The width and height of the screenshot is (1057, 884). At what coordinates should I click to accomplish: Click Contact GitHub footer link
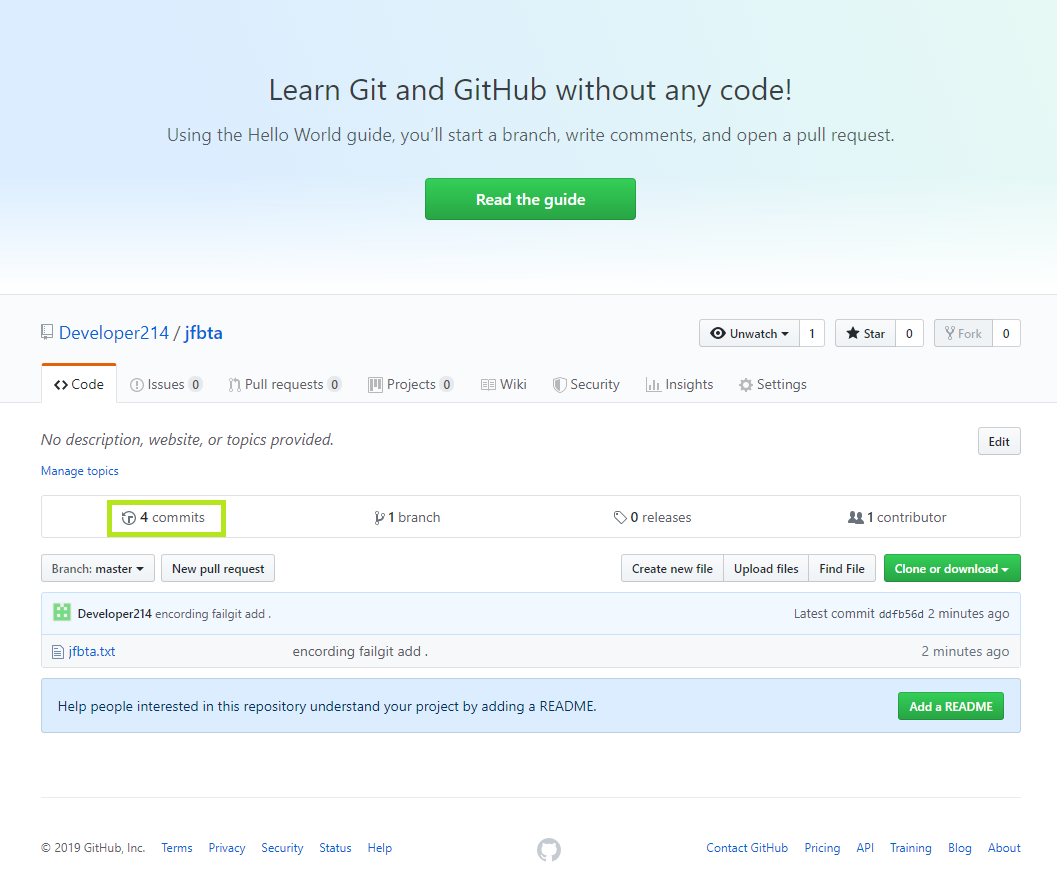(747, 848)
